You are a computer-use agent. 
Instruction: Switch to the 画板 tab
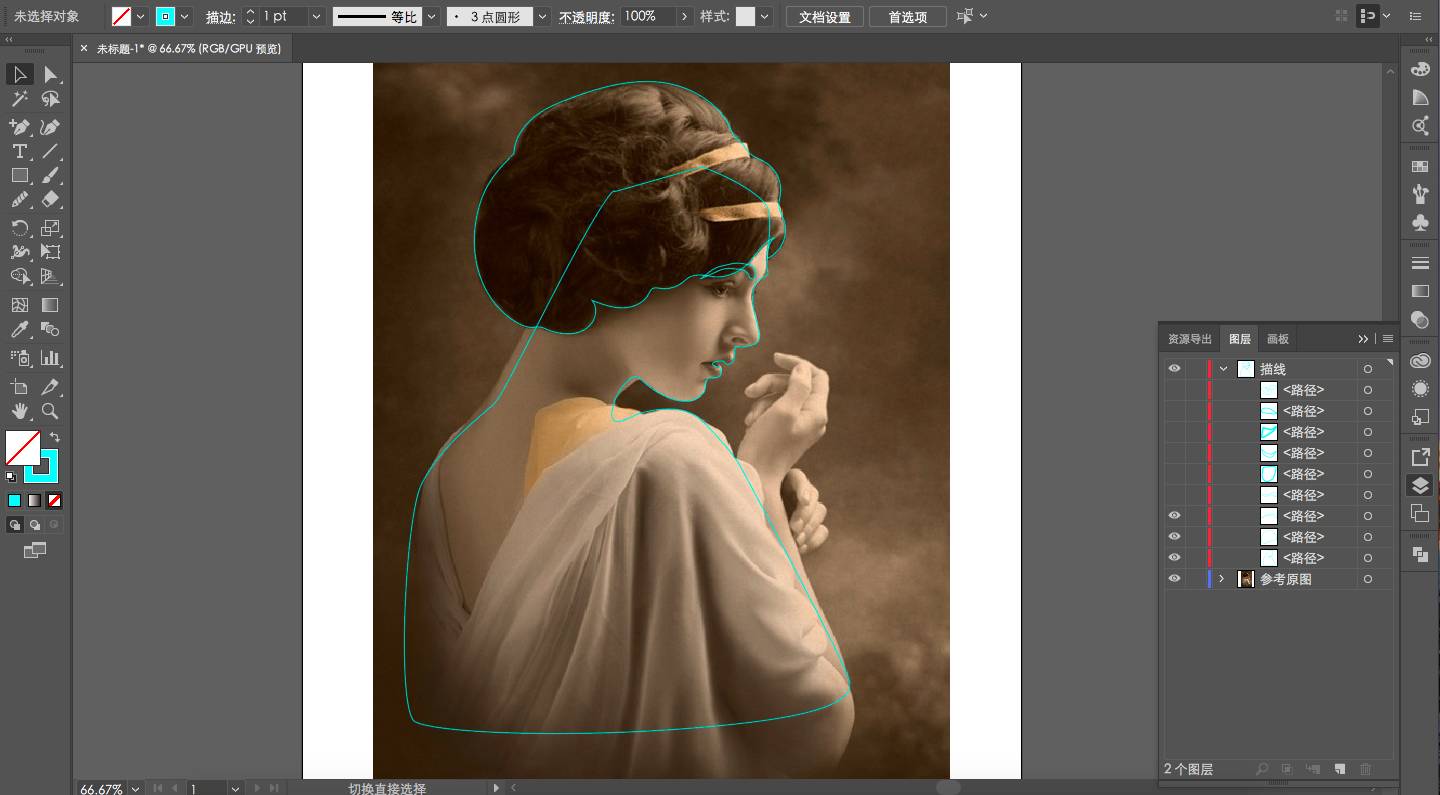1277,339
